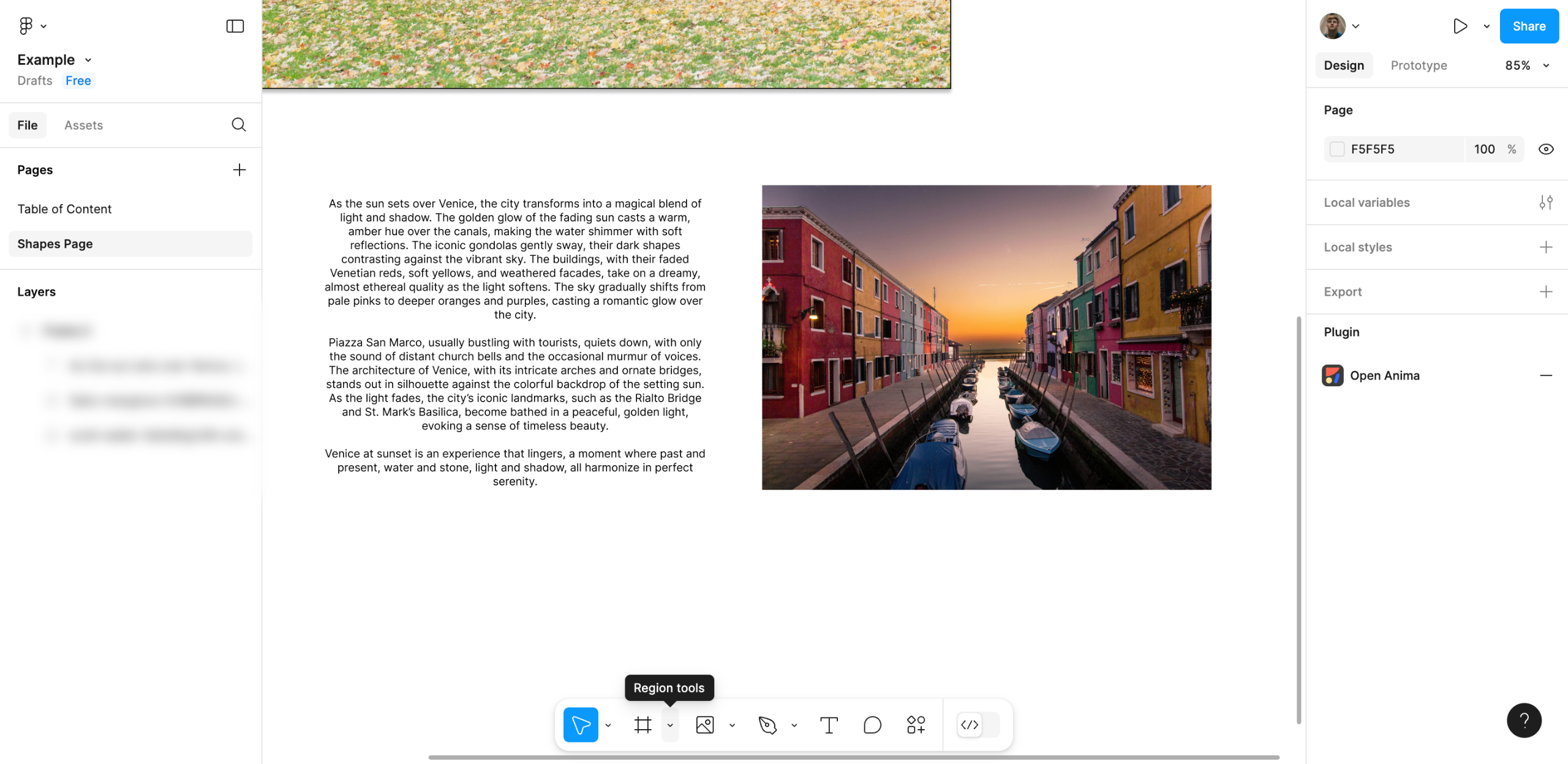1568x764 pixels.
Task: Click the F5F5F5 page color swatch
Action: tap(1337, 149)
